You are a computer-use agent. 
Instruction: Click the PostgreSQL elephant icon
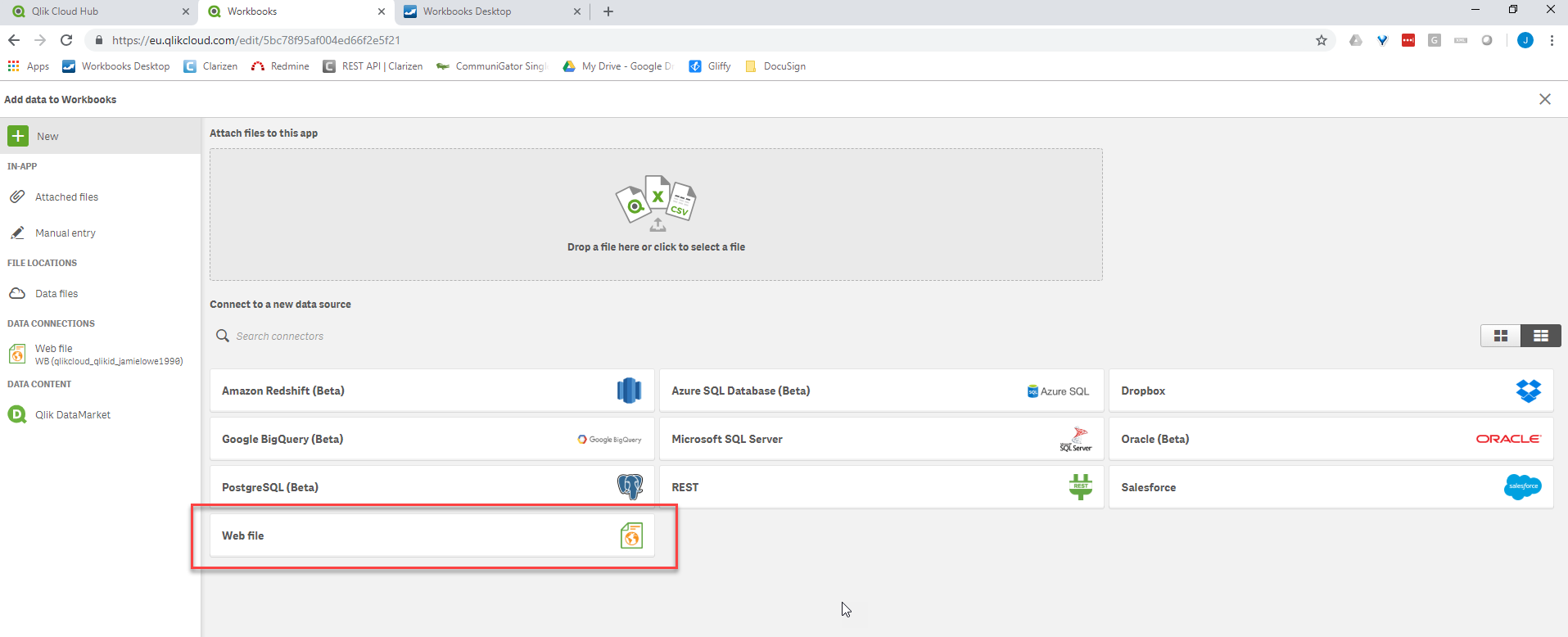pyautogui.click(x=630, y=487)
